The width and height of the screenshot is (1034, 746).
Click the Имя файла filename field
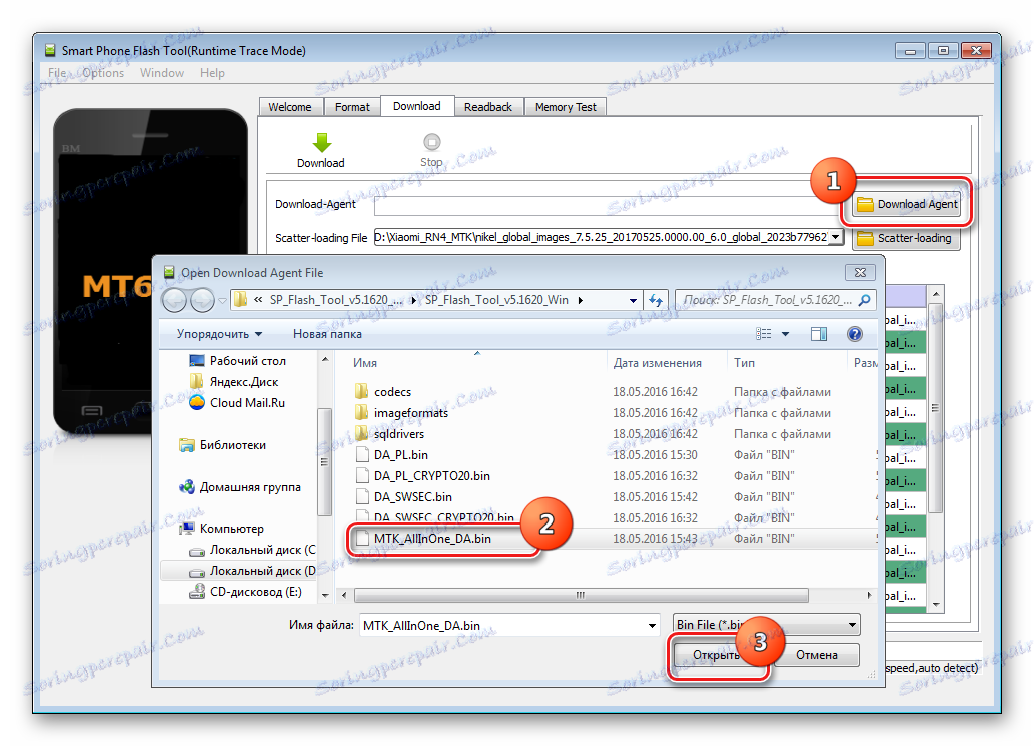509,625
